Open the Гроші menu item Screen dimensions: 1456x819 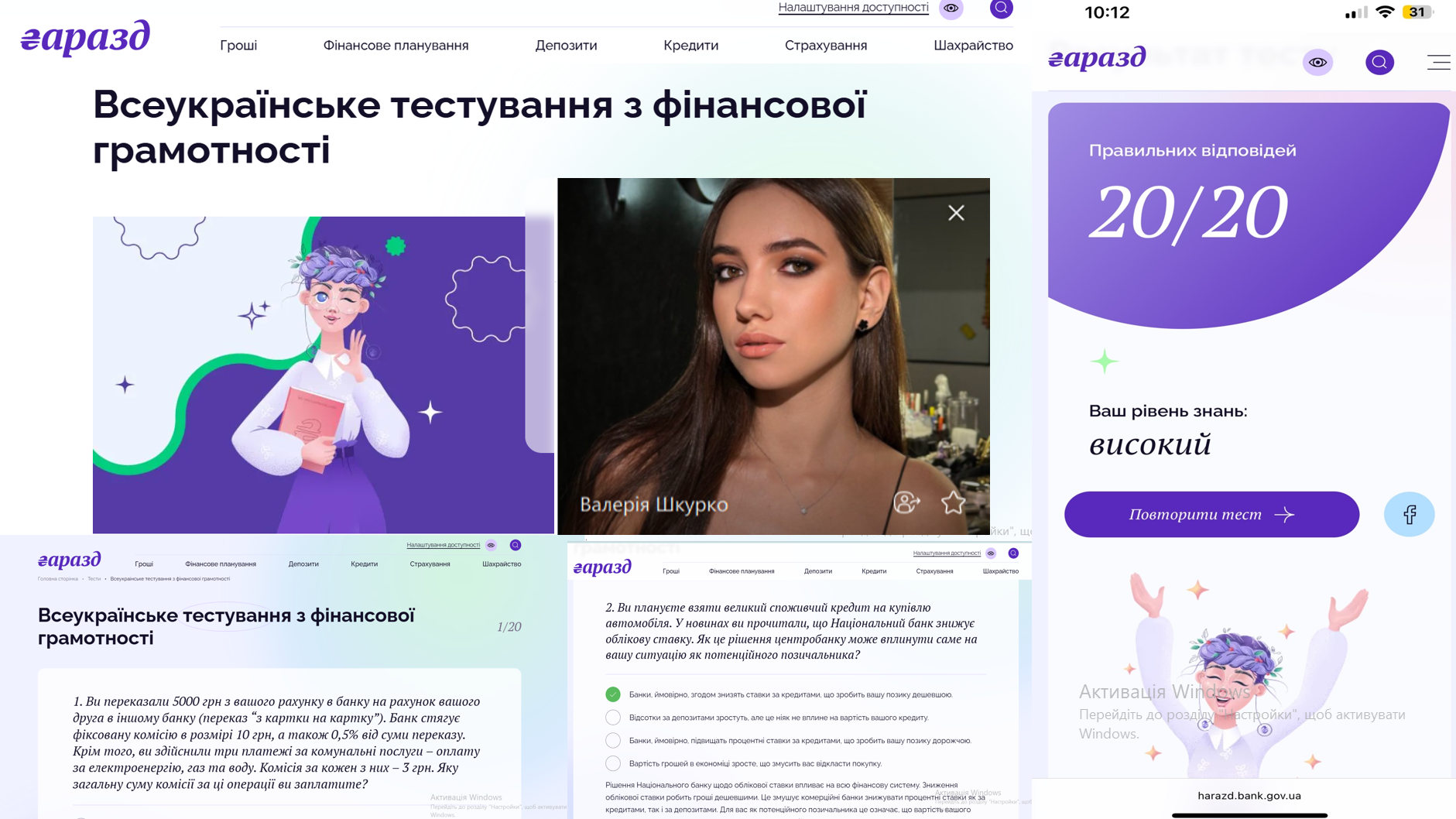click(x=238, y=46)
